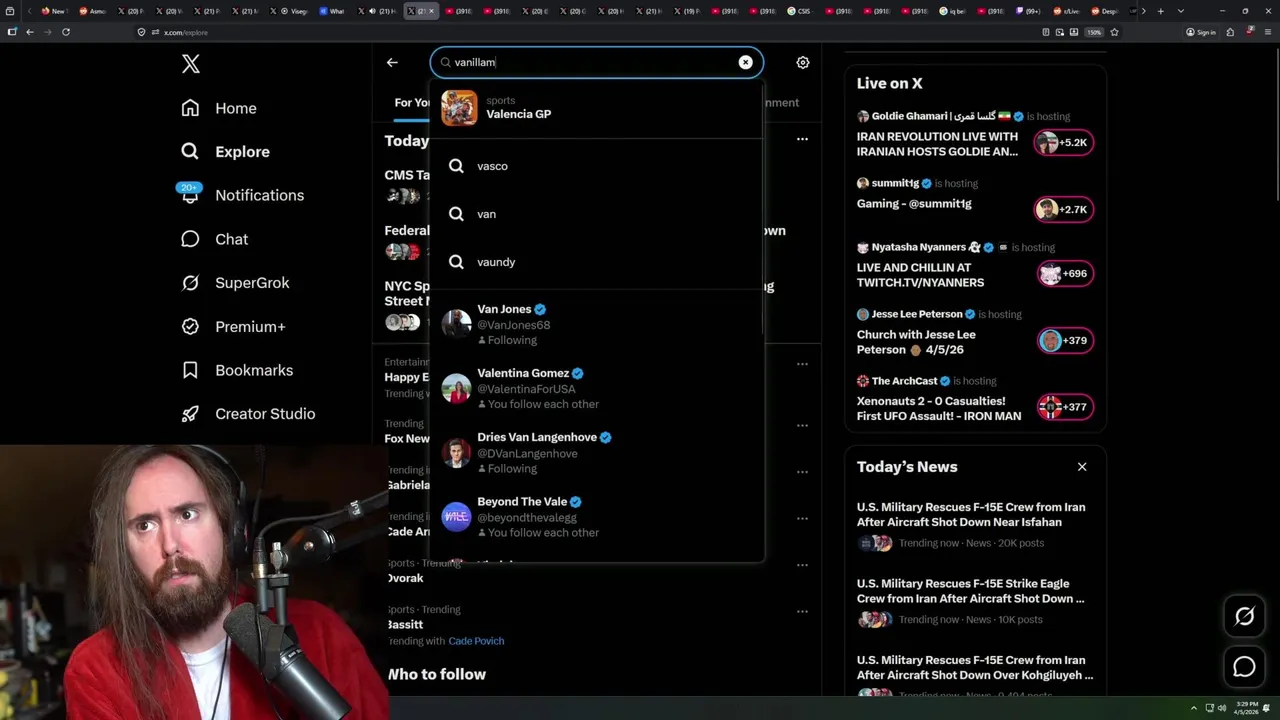Image resolution: width=1280 pixels, height=720 pixels.
Task: Open the Home page
Action: pos(219,108)
